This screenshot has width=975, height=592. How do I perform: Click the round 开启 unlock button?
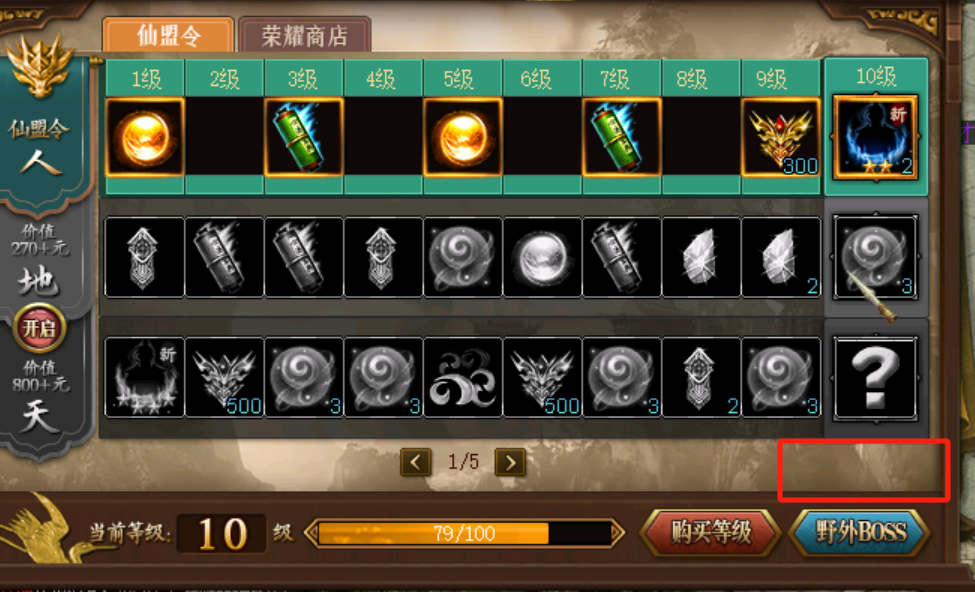pos(40,328)
